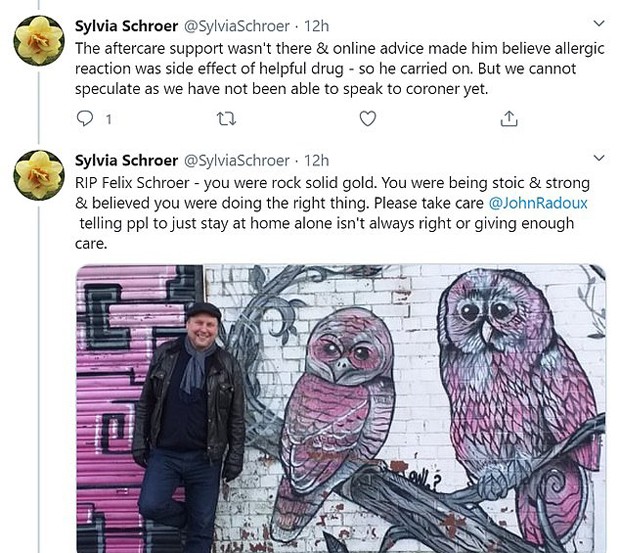Open daffodil avatar on the first tweet
The image size is (620, 553).
click(39, 41)
